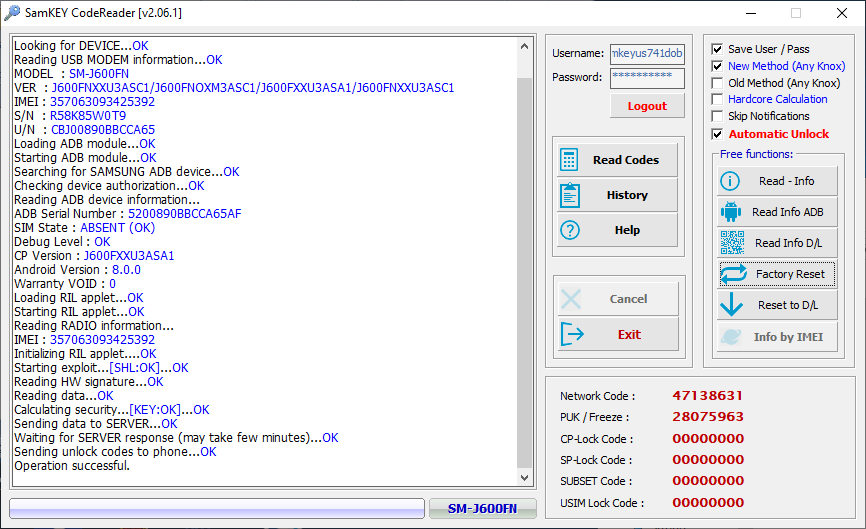Click the 'Calculating security...[KEY:OK]' log line

click(112, 410)
